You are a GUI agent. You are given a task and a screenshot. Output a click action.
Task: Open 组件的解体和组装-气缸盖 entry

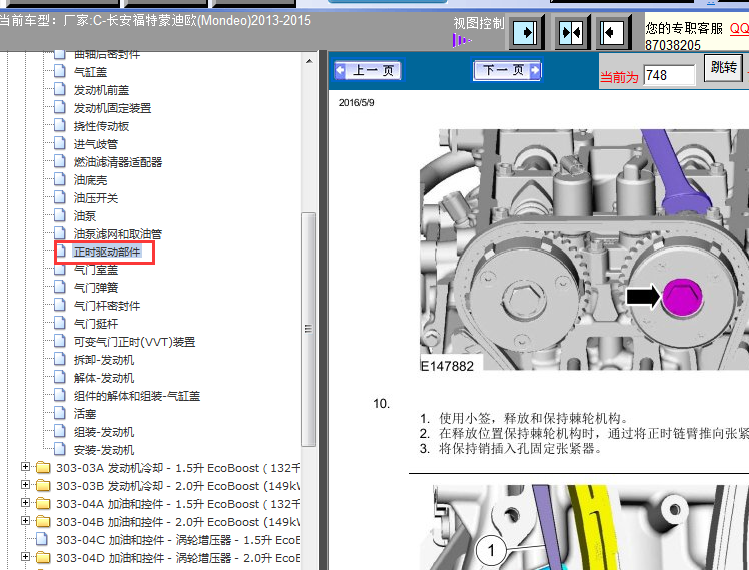tap(137, 396)
